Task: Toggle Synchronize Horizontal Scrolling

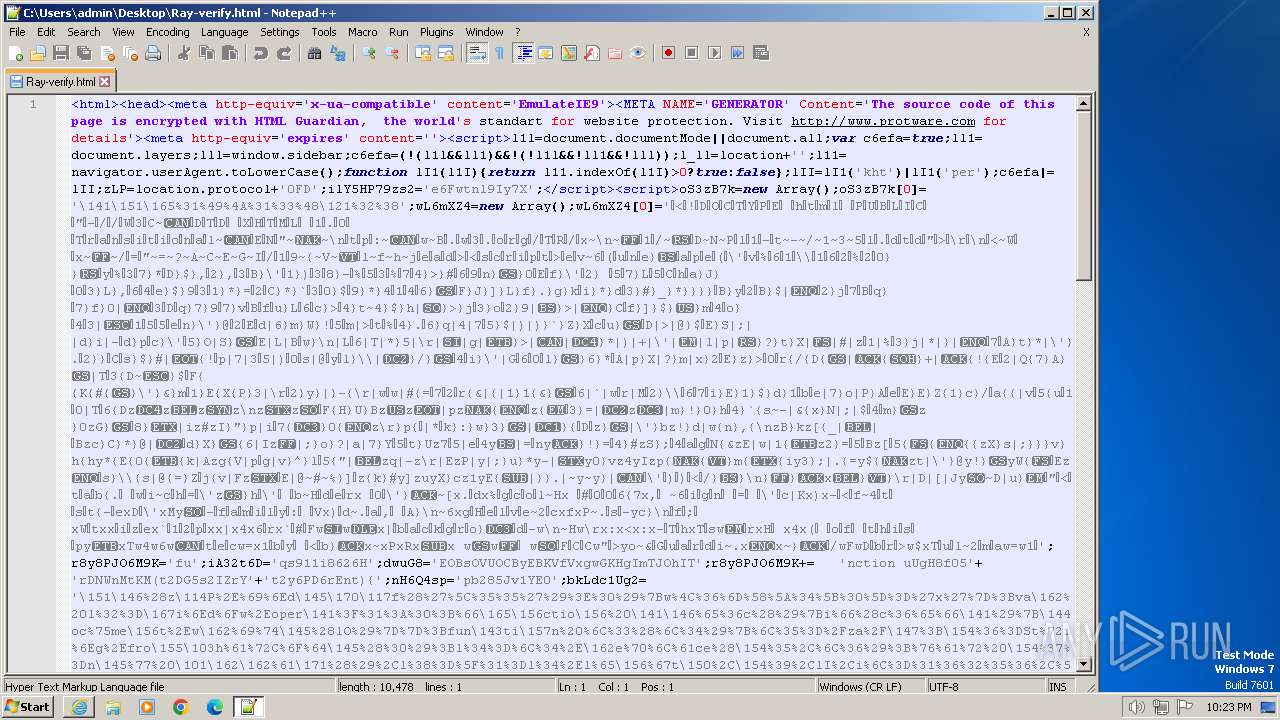Action: (x=446, y=53)
